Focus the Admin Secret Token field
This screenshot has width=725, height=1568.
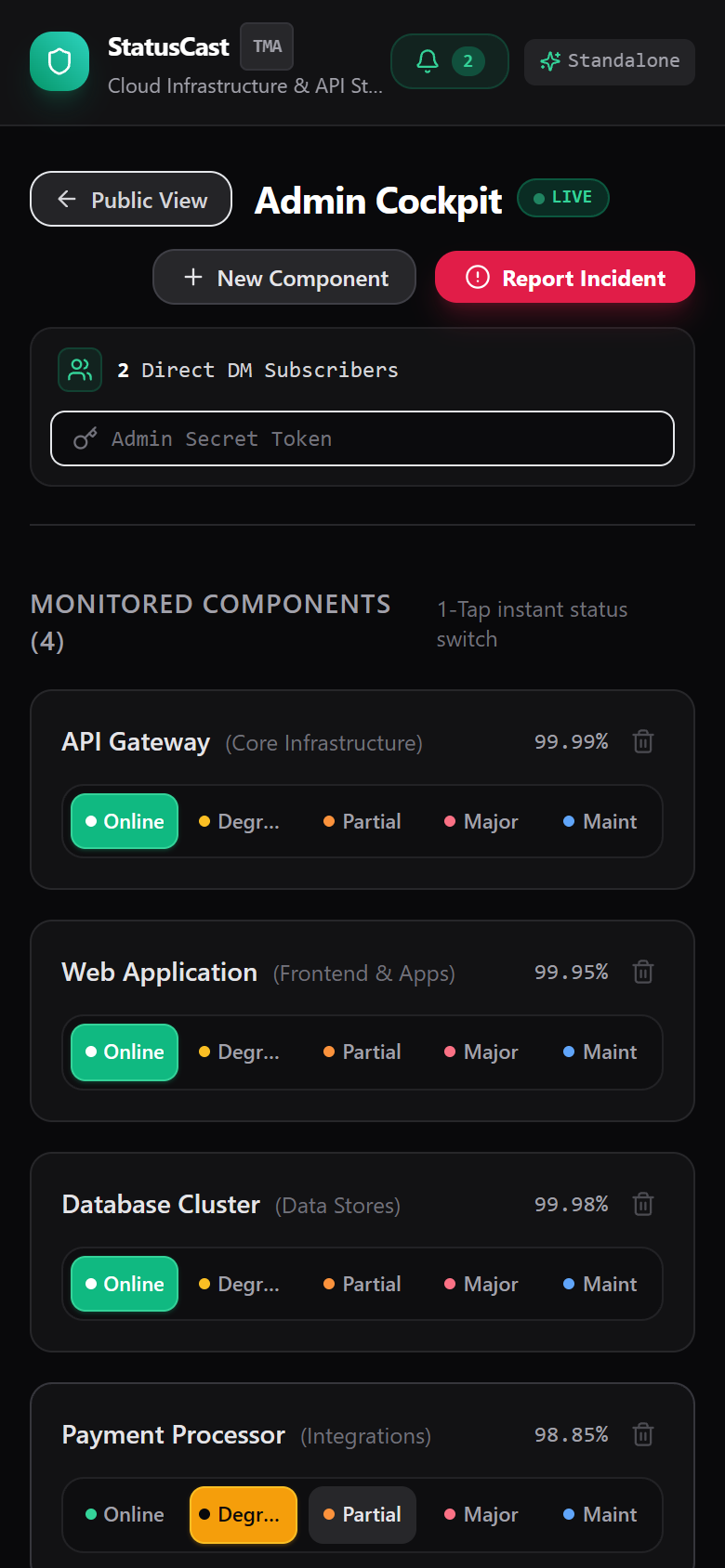[x=362, y=438]
